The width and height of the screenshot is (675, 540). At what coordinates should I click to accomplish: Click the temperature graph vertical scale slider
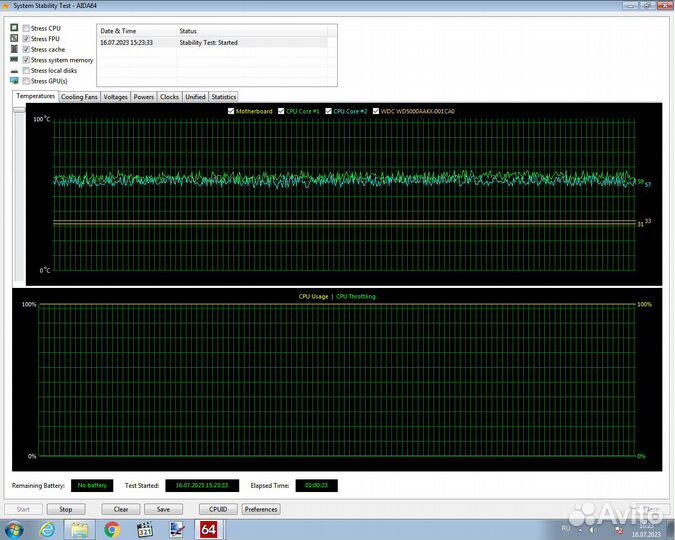click(18, 110)
